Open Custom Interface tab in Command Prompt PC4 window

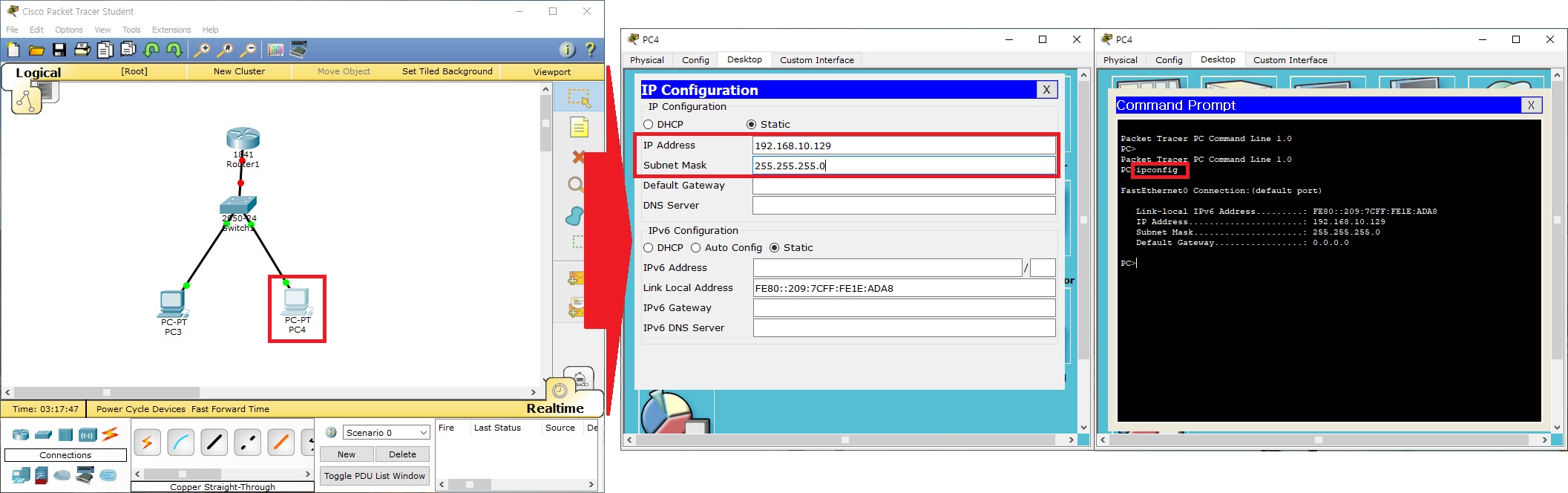coord(1290,60)
